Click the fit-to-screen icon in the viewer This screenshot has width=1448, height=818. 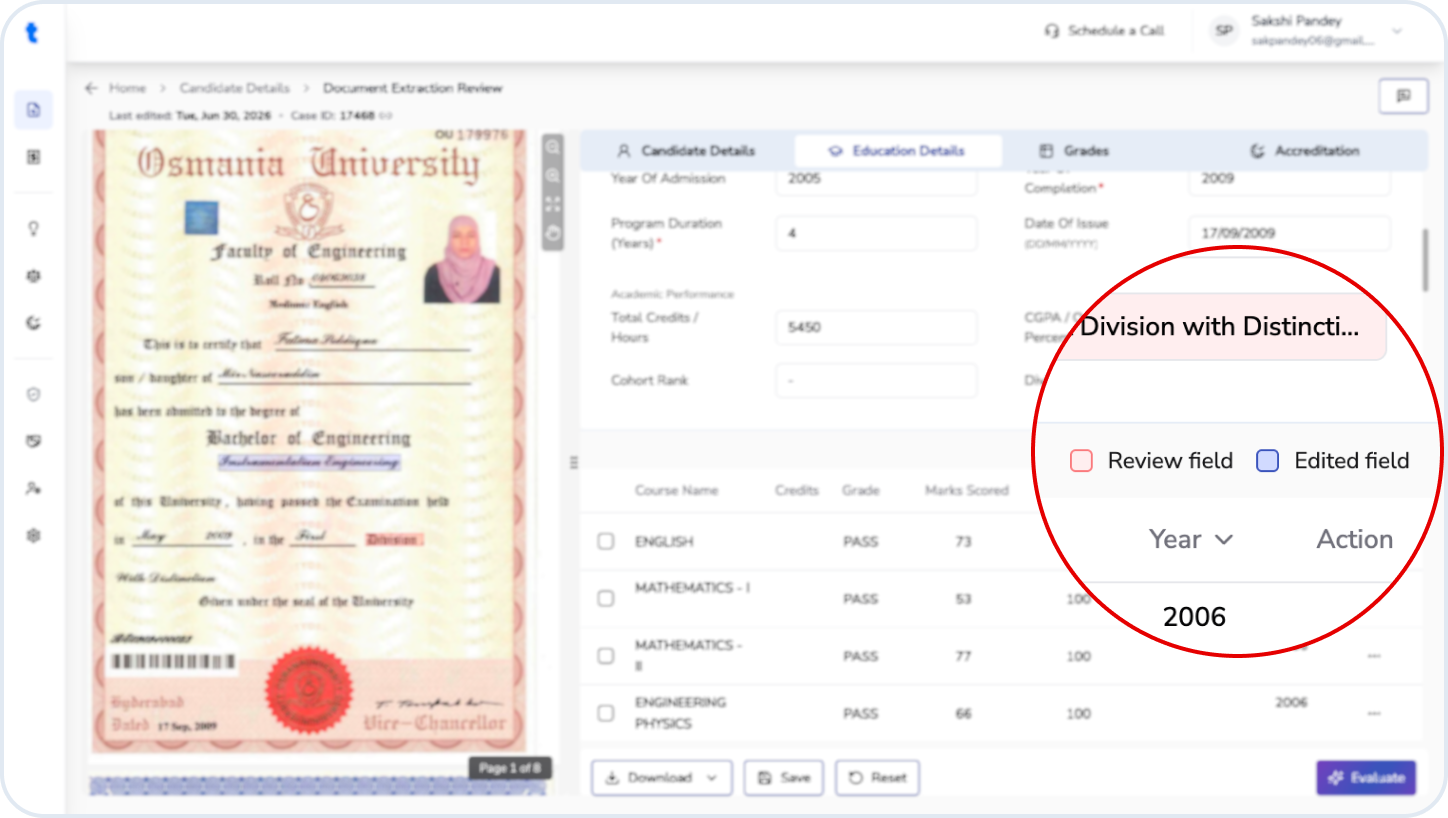point(553,204)
